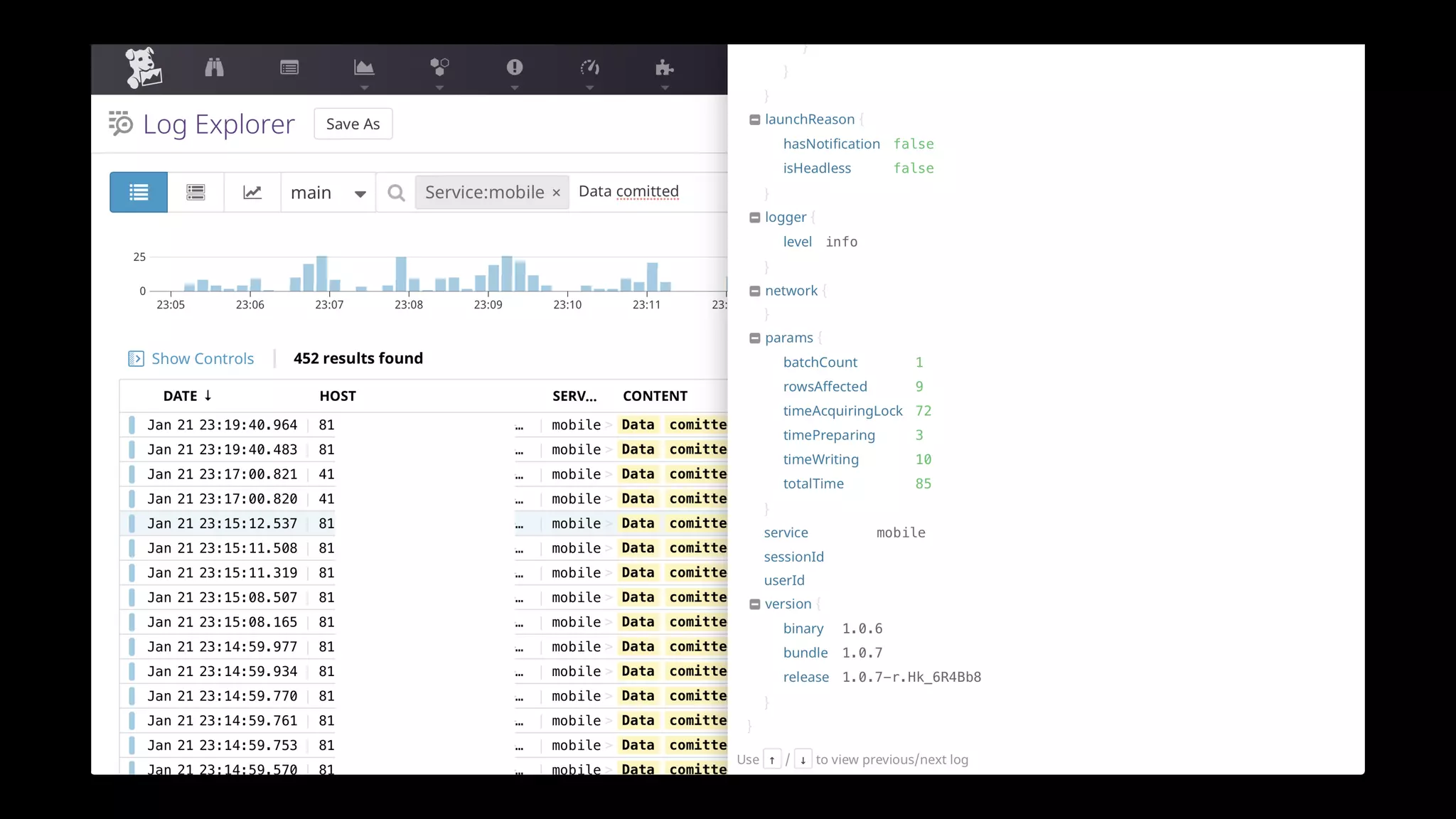Open the dashboards list nav icon

[x=289, y=68]
